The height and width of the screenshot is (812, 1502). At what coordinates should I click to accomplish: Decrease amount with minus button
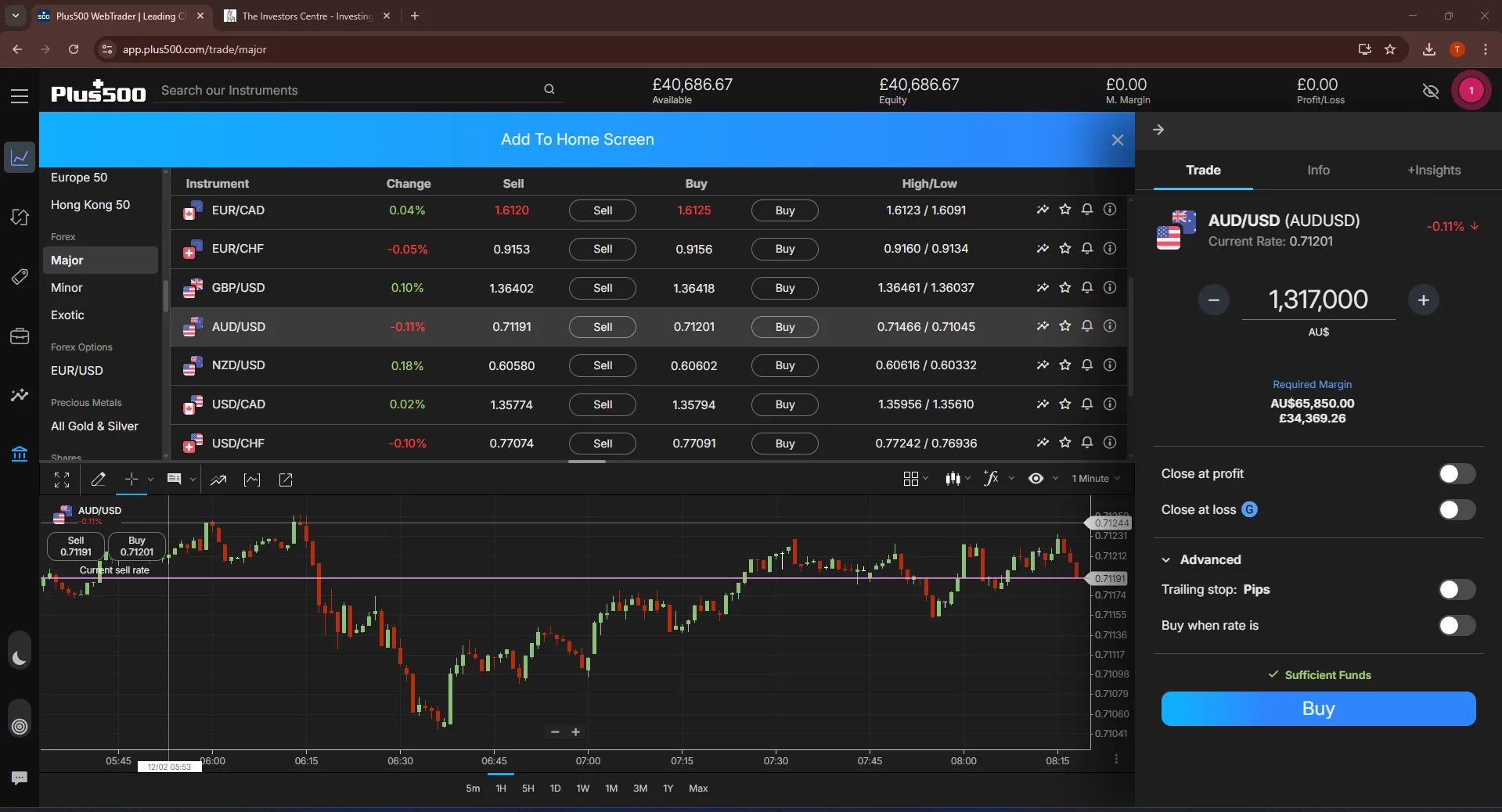click(x=1214, y=300)
